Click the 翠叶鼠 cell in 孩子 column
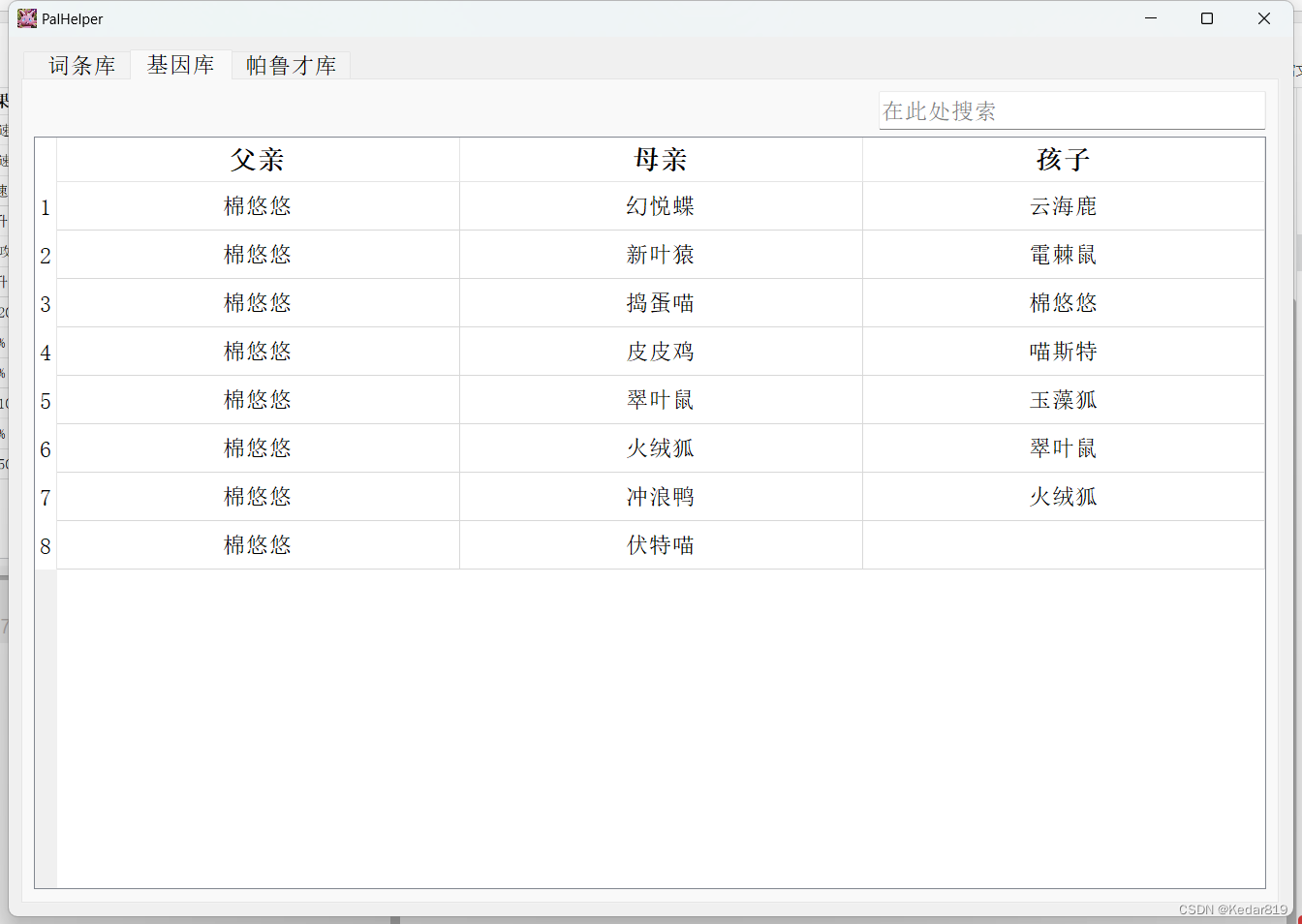 pyautogui.click(x=1064, y=448)
